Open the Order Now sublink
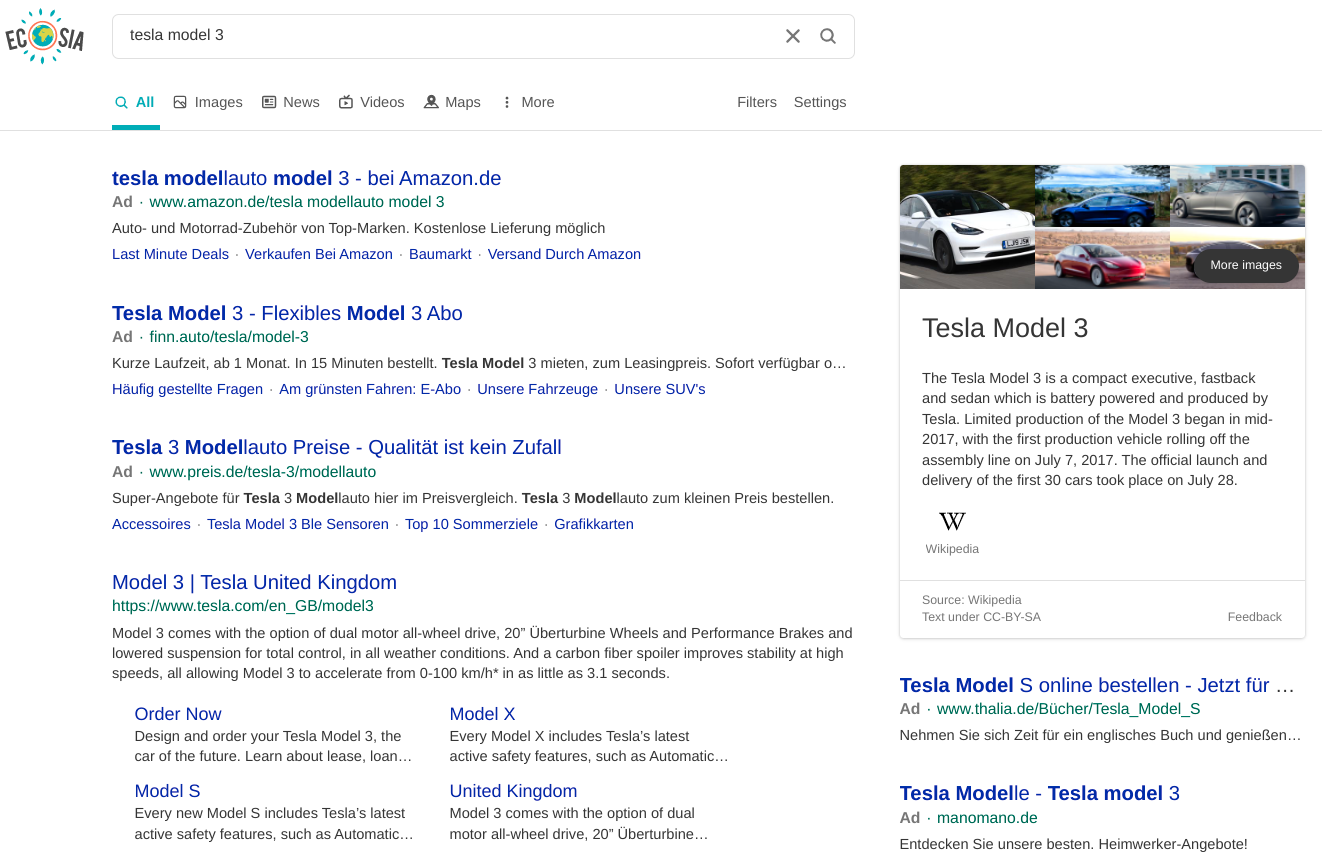Screen dimensions: 1322x859 pyautogui.click(x=178, y=714)
